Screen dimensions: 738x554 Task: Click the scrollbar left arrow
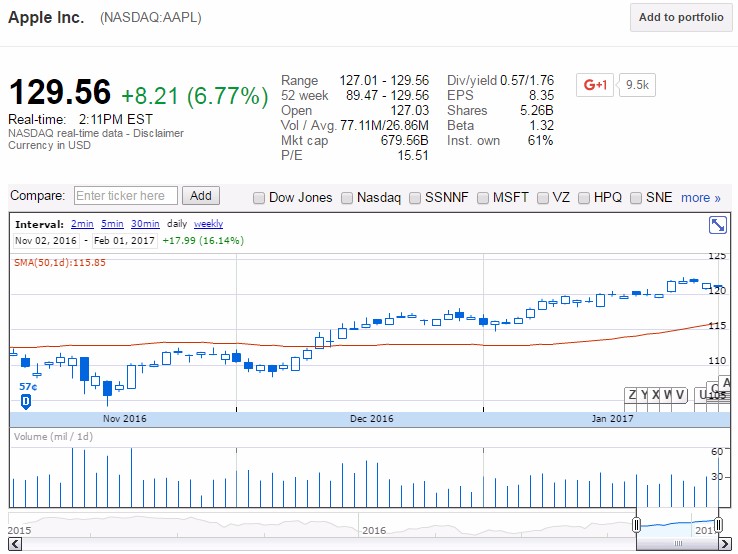[x=15, y=544]
